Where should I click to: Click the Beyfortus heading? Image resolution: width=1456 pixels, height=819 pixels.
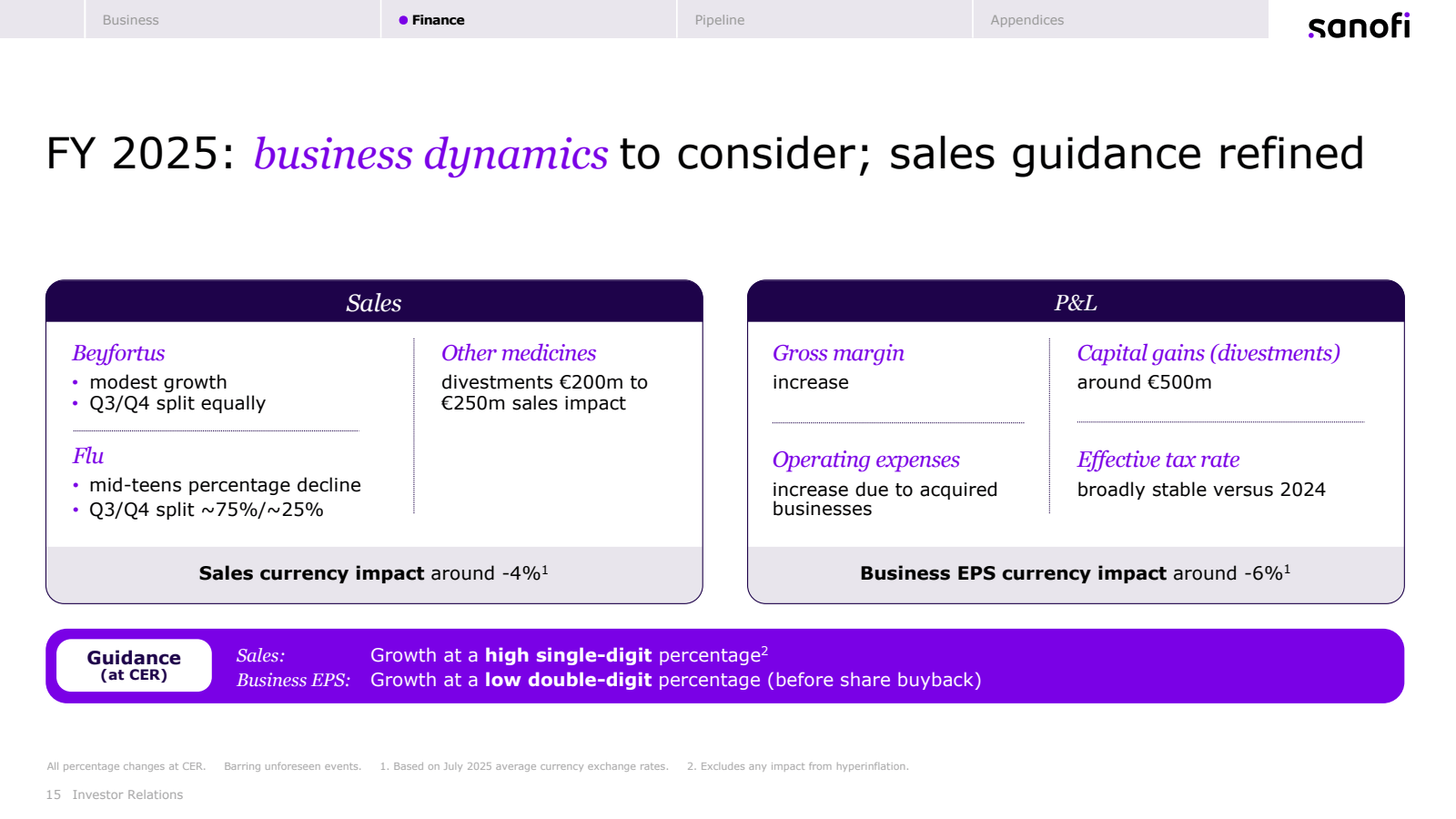(118, 353)
